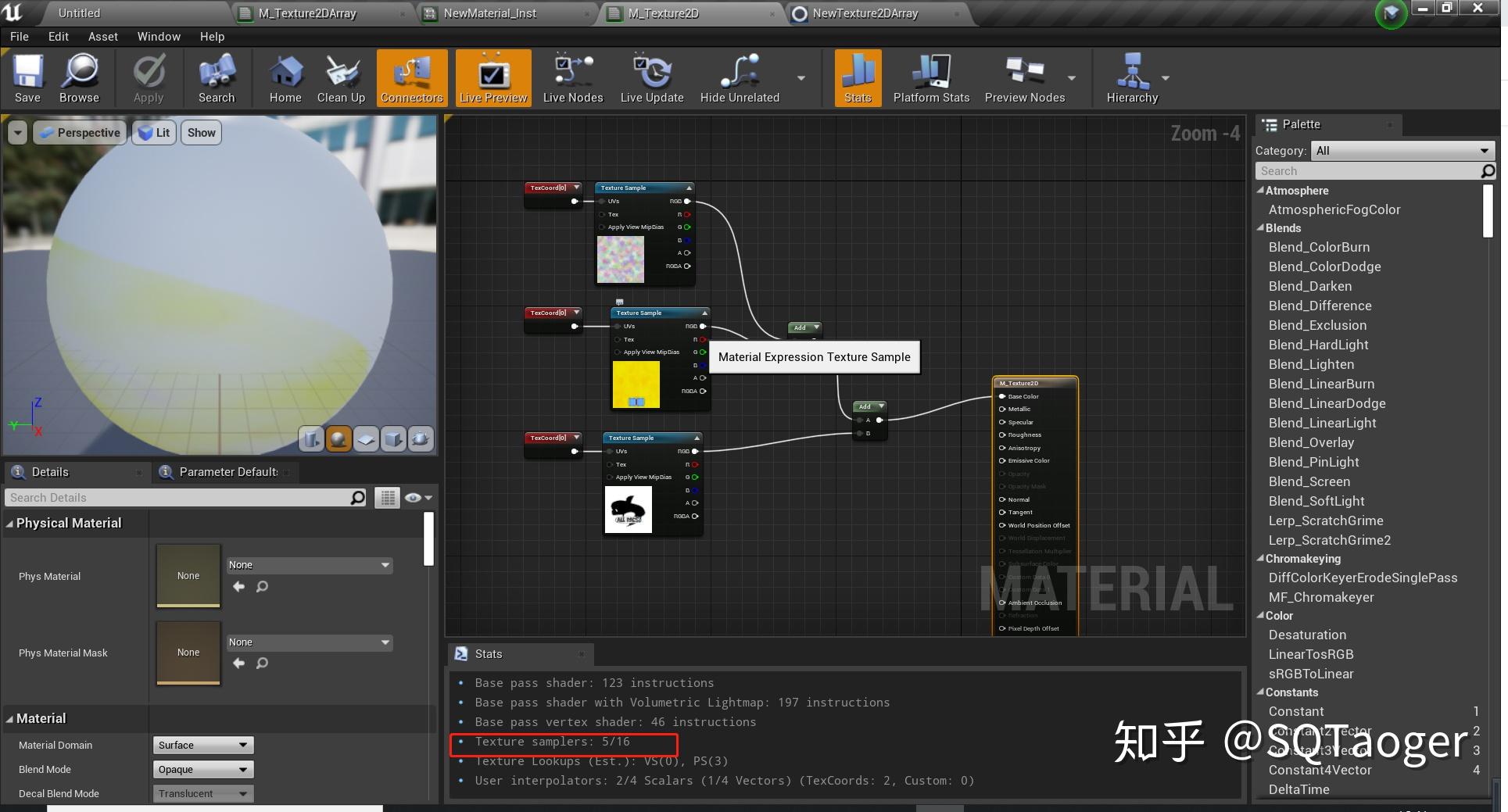Click the Home icon to center graph
The width and height of the screenshot is (1508, 812).
point(285,77)
